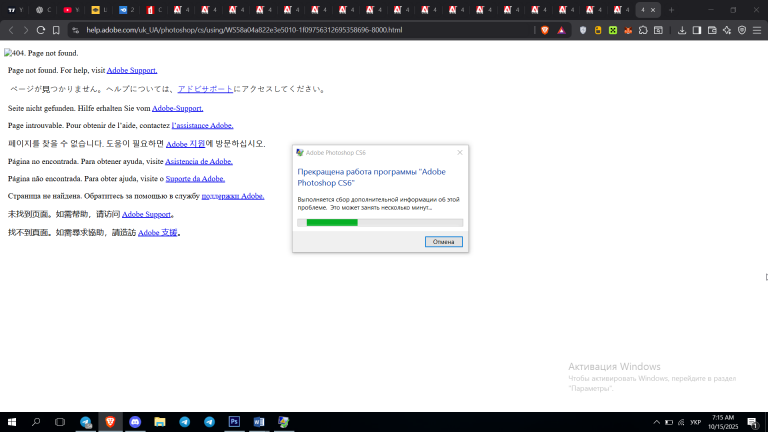Reload the 404 page
Image resolution: width=768 pixels, height=432 pixels.
click(x=41, y=30)
